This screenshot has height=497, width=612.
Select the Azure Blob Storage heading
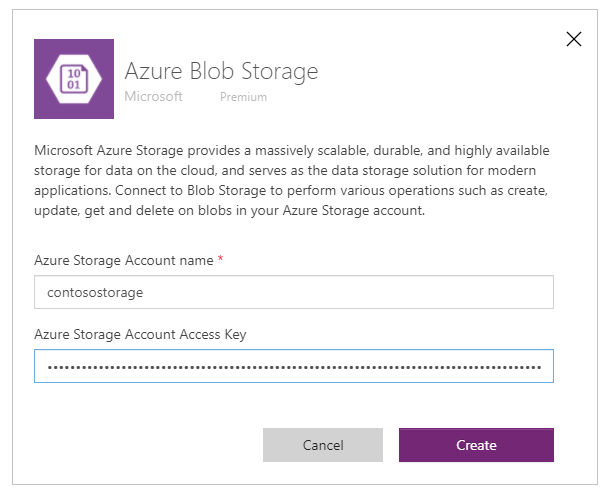point(221,71)
